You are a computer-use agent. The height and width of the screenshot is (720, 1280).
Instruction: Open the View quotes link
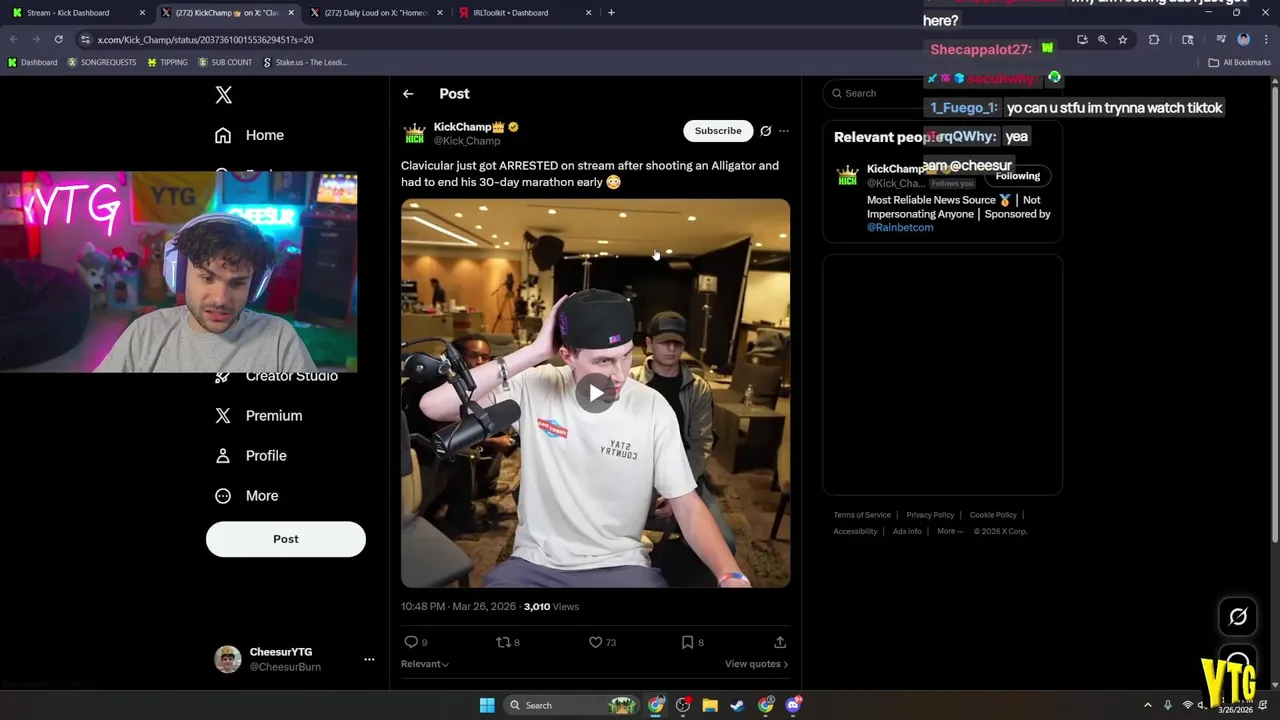[x=756, y=664]
